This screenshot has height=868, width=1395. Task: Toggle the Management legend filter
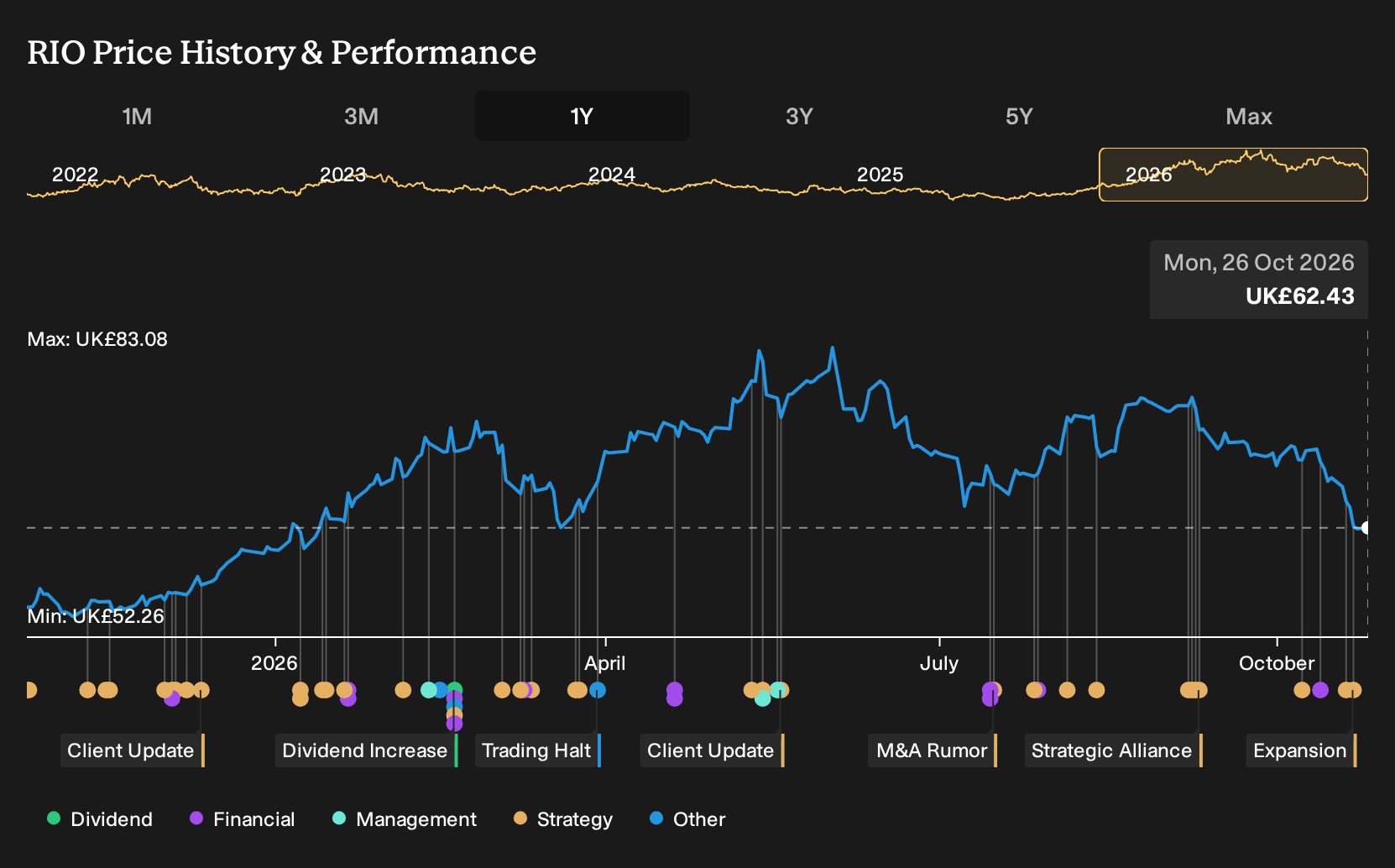[x=405, y=819]
